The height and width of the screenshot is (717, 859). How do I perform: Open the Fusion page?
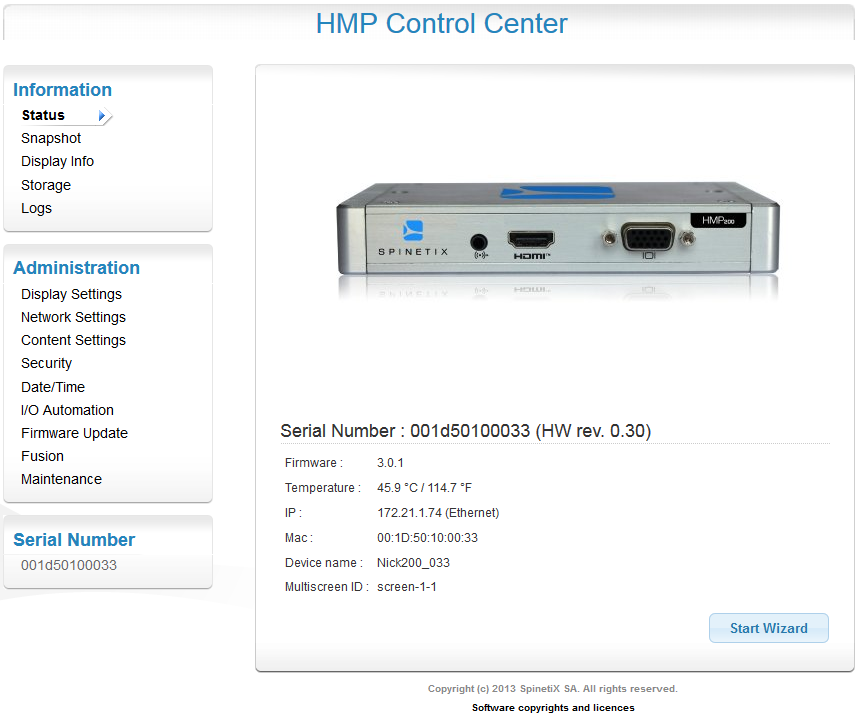43,456
